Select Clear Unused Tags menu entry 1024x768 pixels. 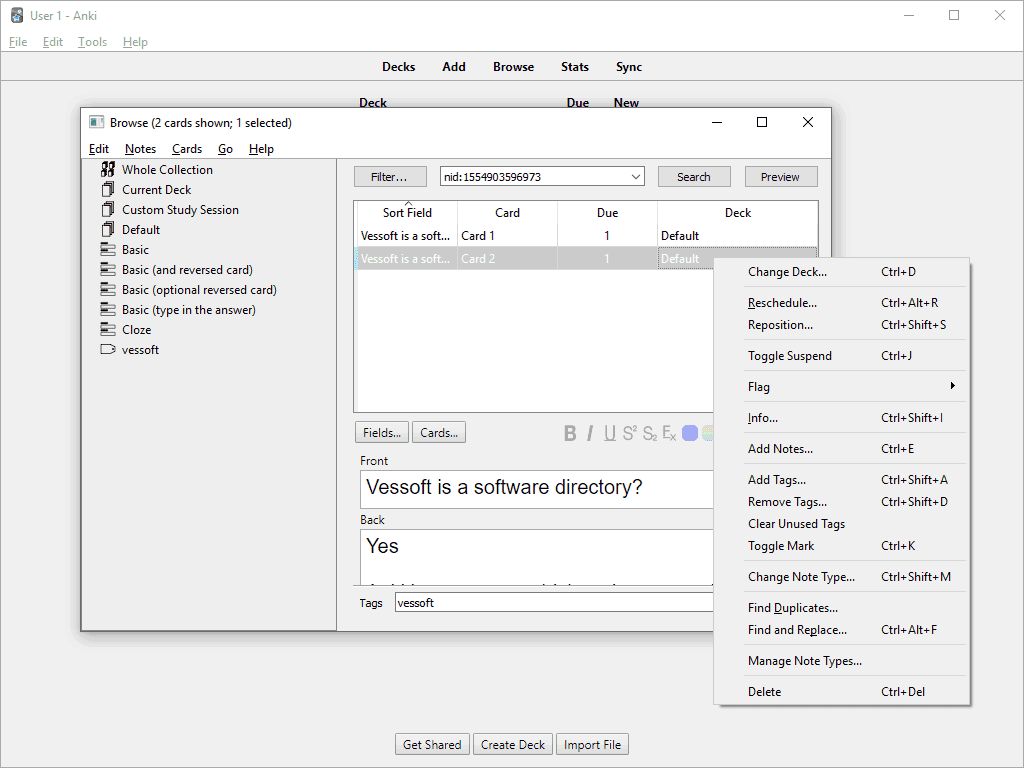pos(841,524)
